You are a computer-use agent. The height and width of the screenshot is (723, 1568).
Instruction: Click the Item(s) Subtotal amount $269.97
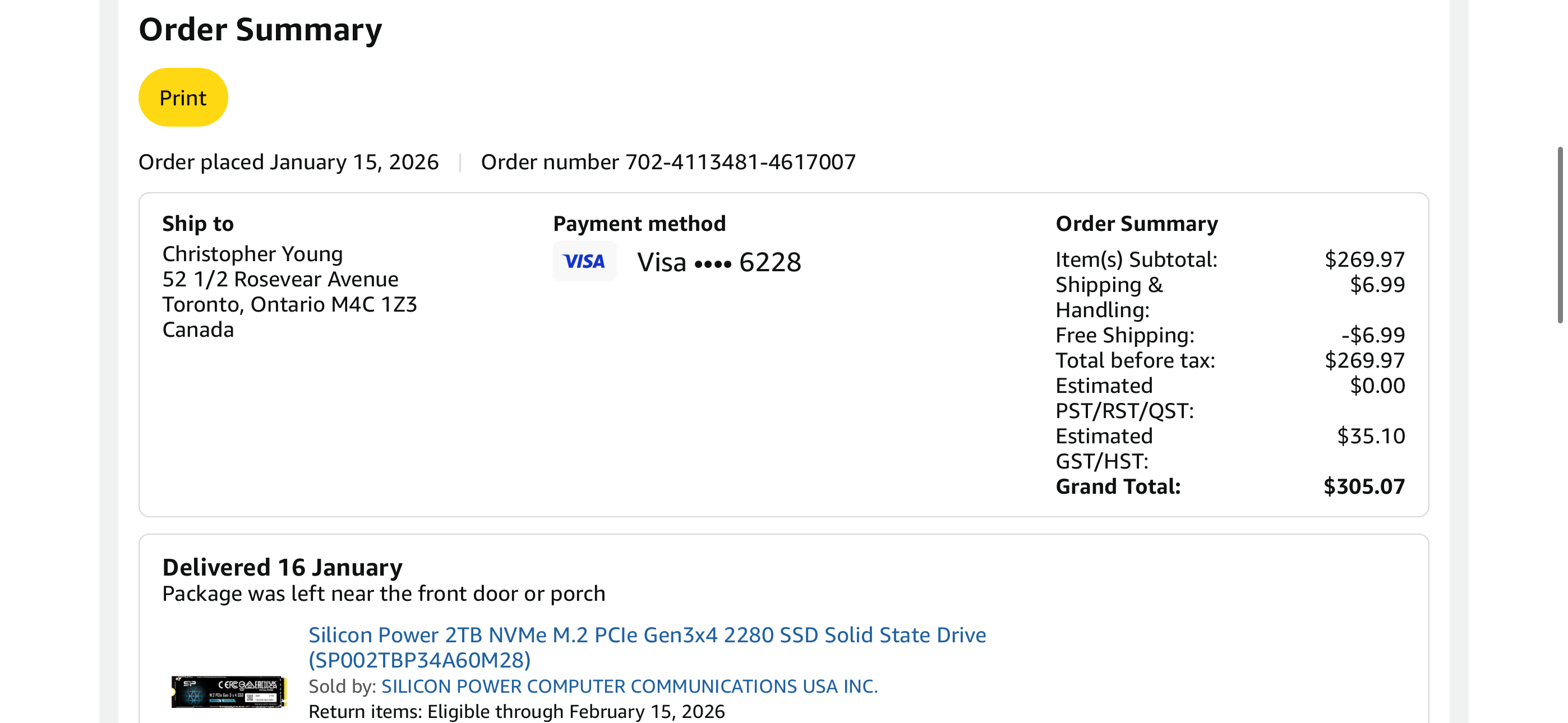pyautogui.click(x=1364, y=259)
